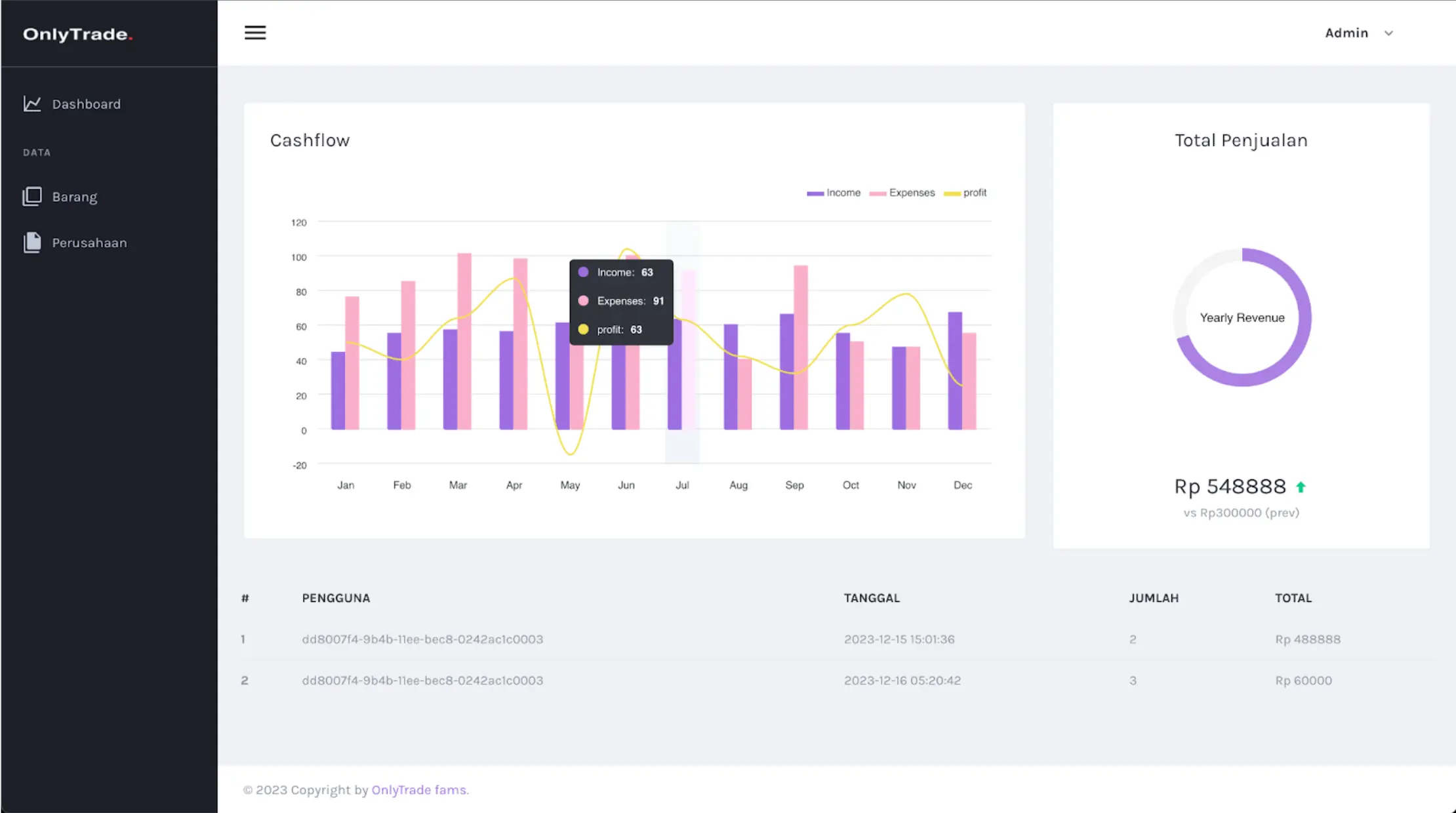This screenshot has height=813, width=1456.
Task: Click the Jul label on chart axis
Action: (682, 485)
